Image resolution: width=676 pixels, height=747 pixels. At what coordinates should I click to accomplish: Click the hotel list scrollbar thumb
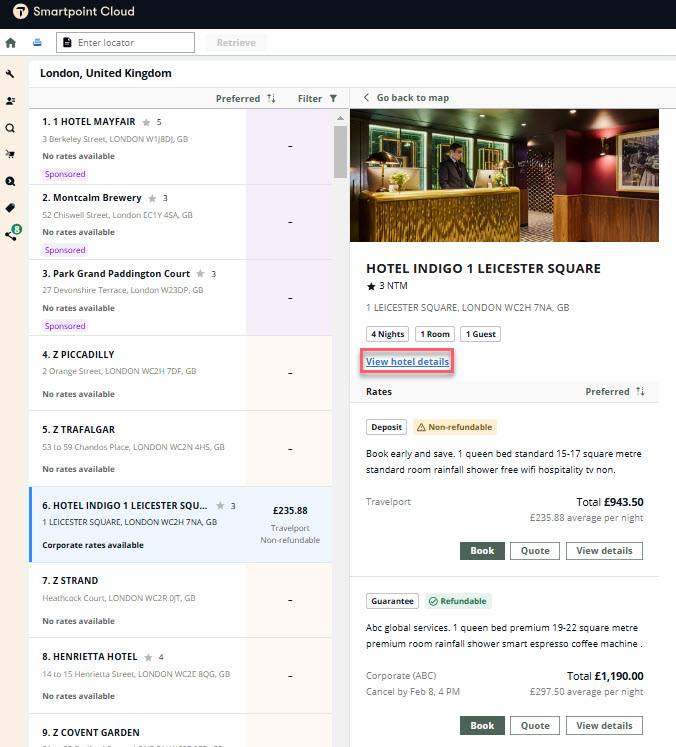pos(340,151)
